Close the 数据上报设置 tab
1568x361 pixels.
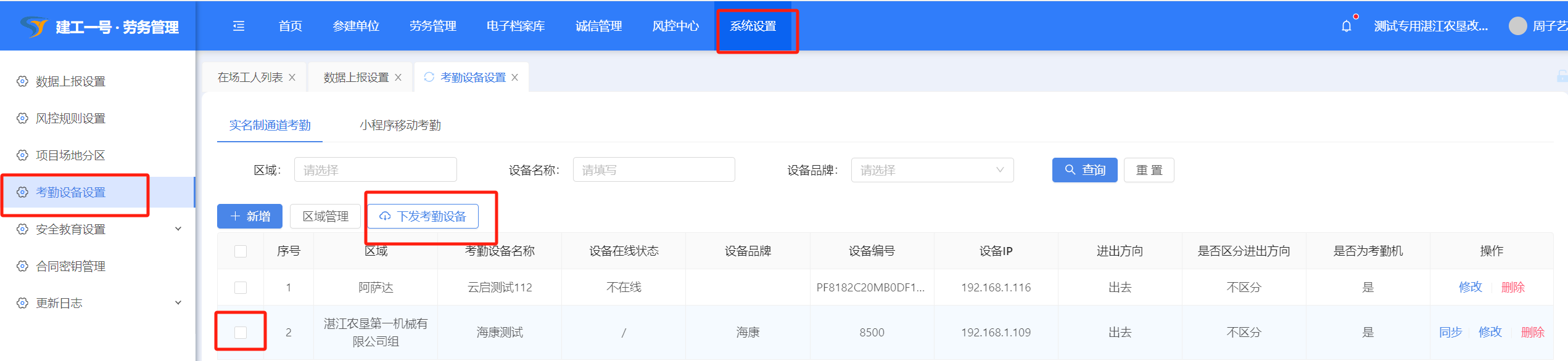coord(398,78)
